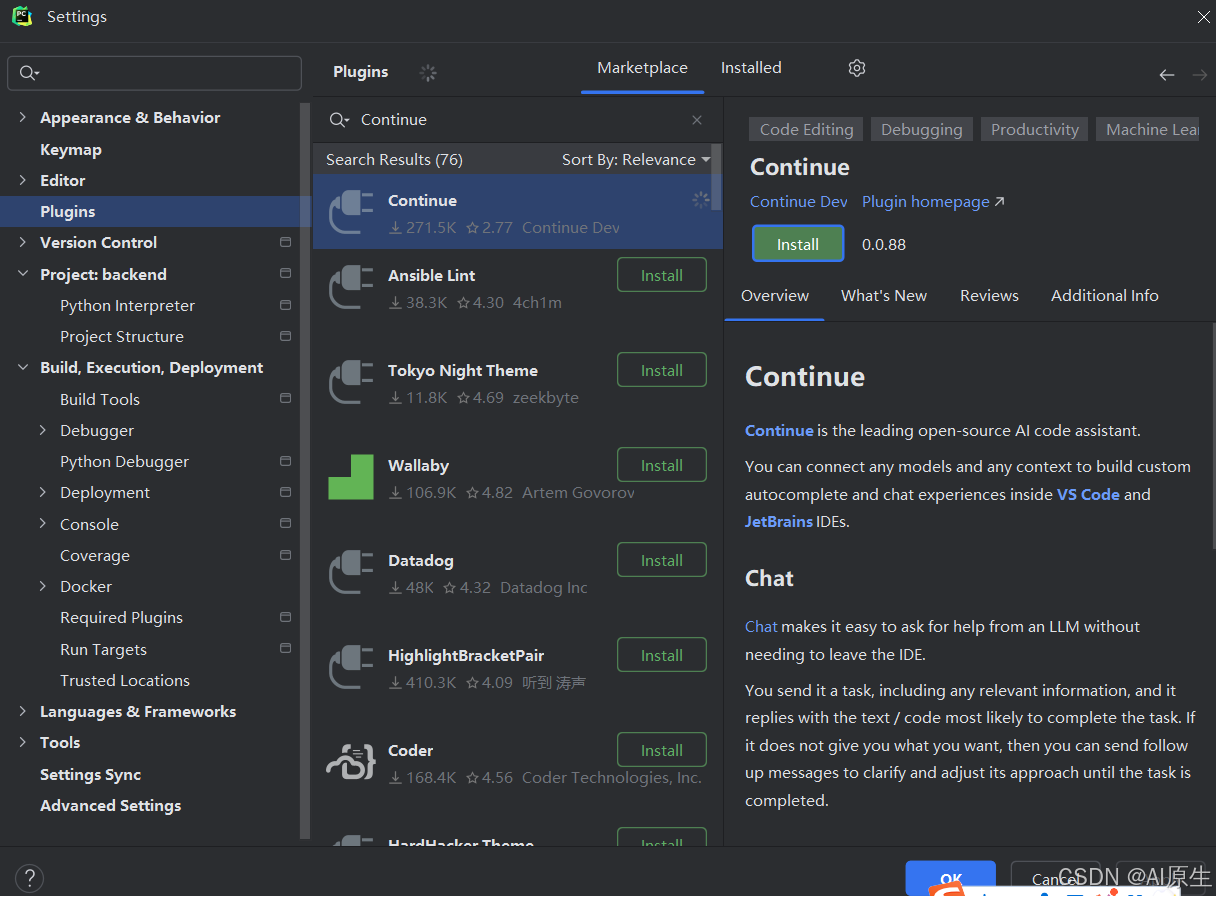Click project-level marker icon beside Python Interpreter
Screen dimensions: 1217x897
coord(286,305)
